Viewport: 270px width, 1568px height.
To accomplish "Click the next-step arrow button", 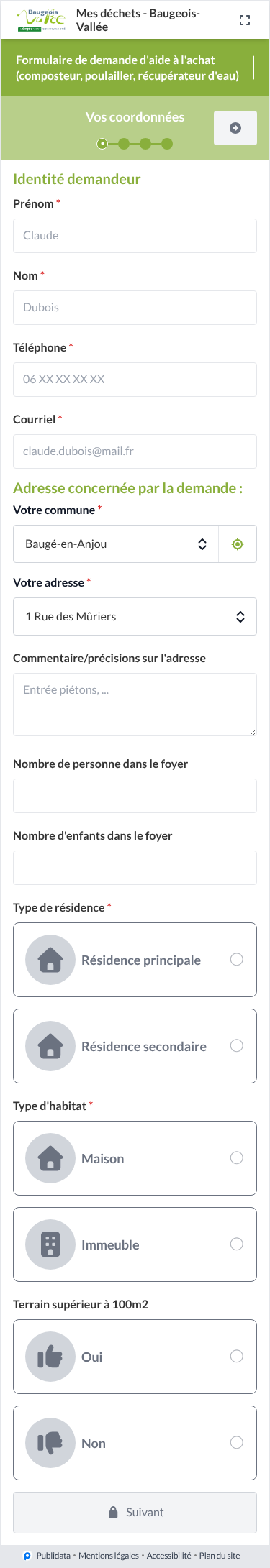I will [235, 128].
